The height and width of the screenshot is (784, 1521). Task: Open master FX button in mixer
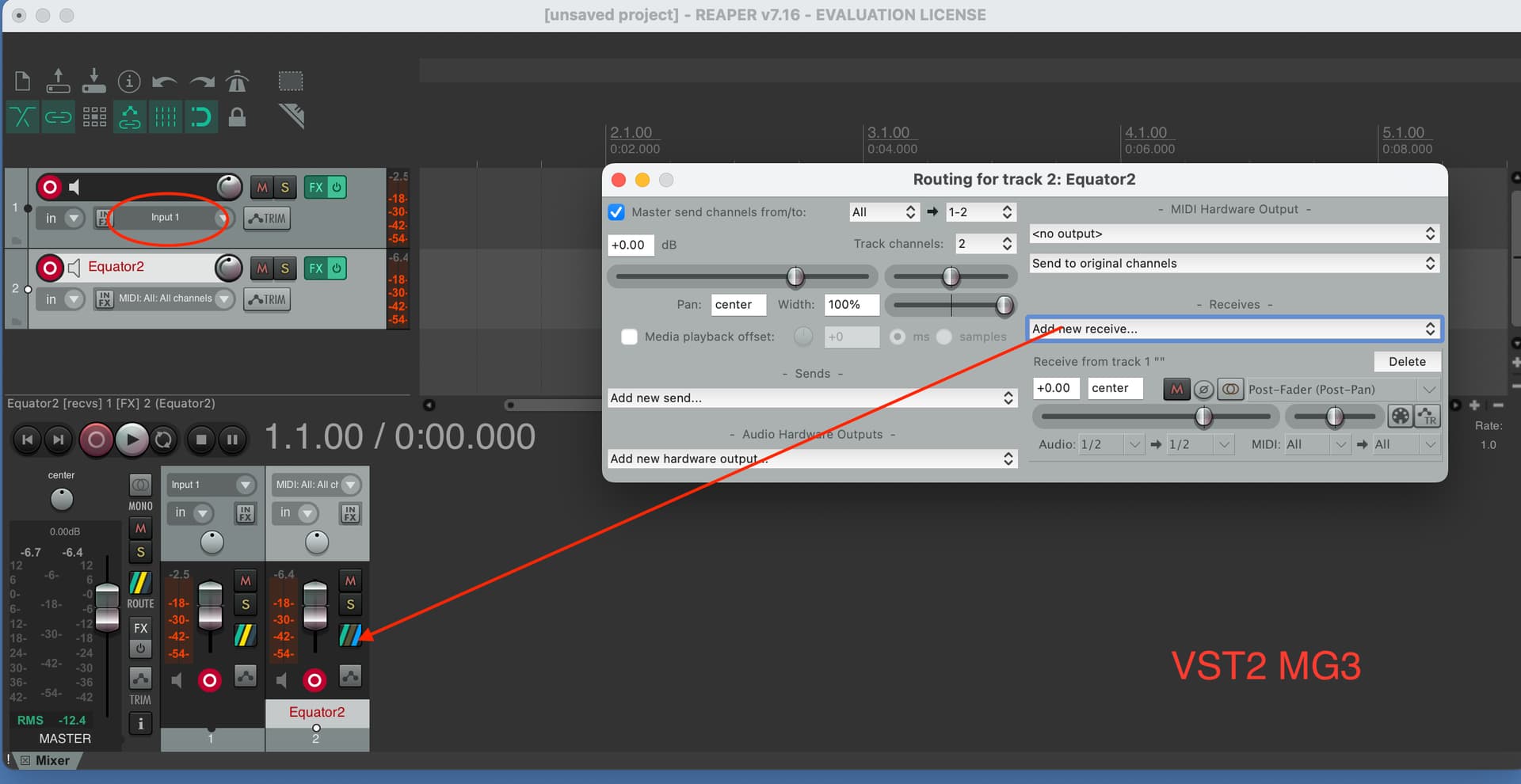point(140,628)
